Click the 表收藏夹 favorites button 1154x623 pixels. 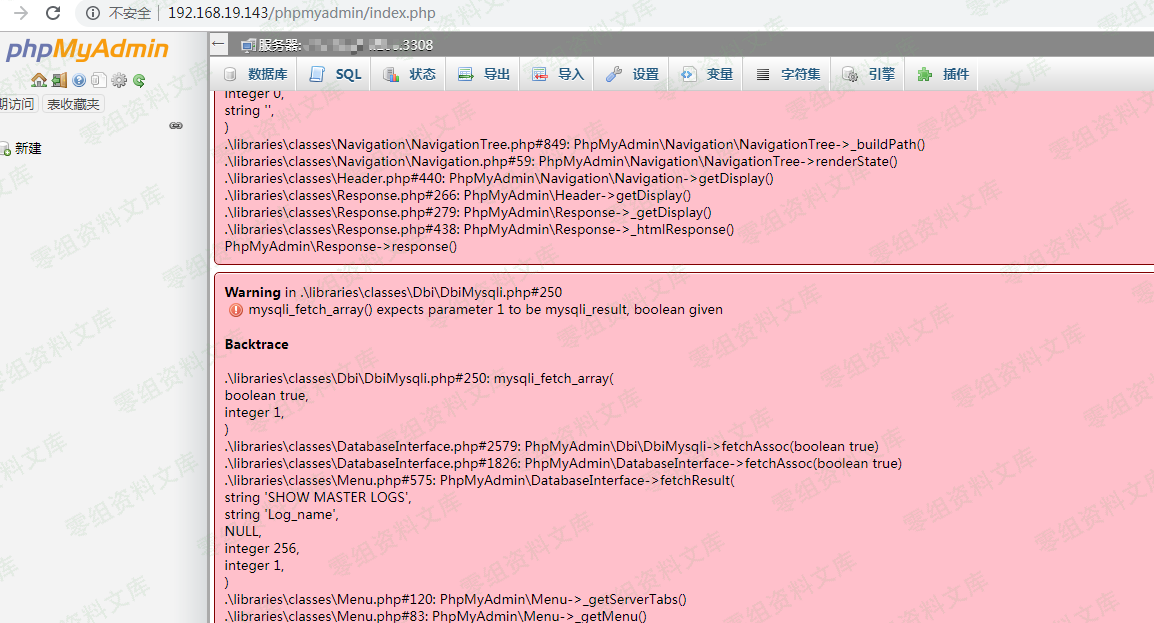point(72,104)
